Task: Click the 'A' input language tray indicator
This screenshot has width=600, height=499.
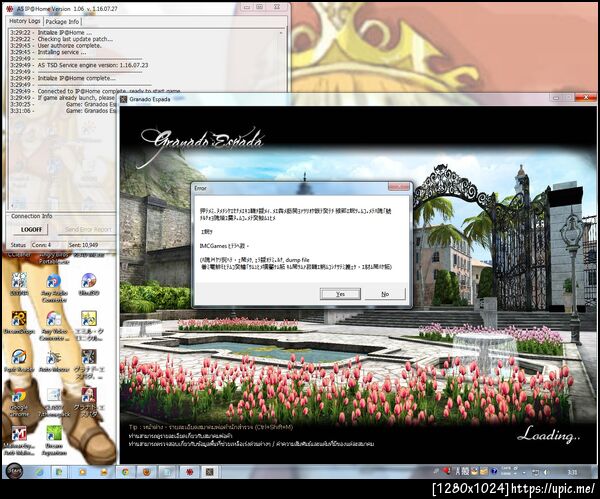Action: coord(458,471)
